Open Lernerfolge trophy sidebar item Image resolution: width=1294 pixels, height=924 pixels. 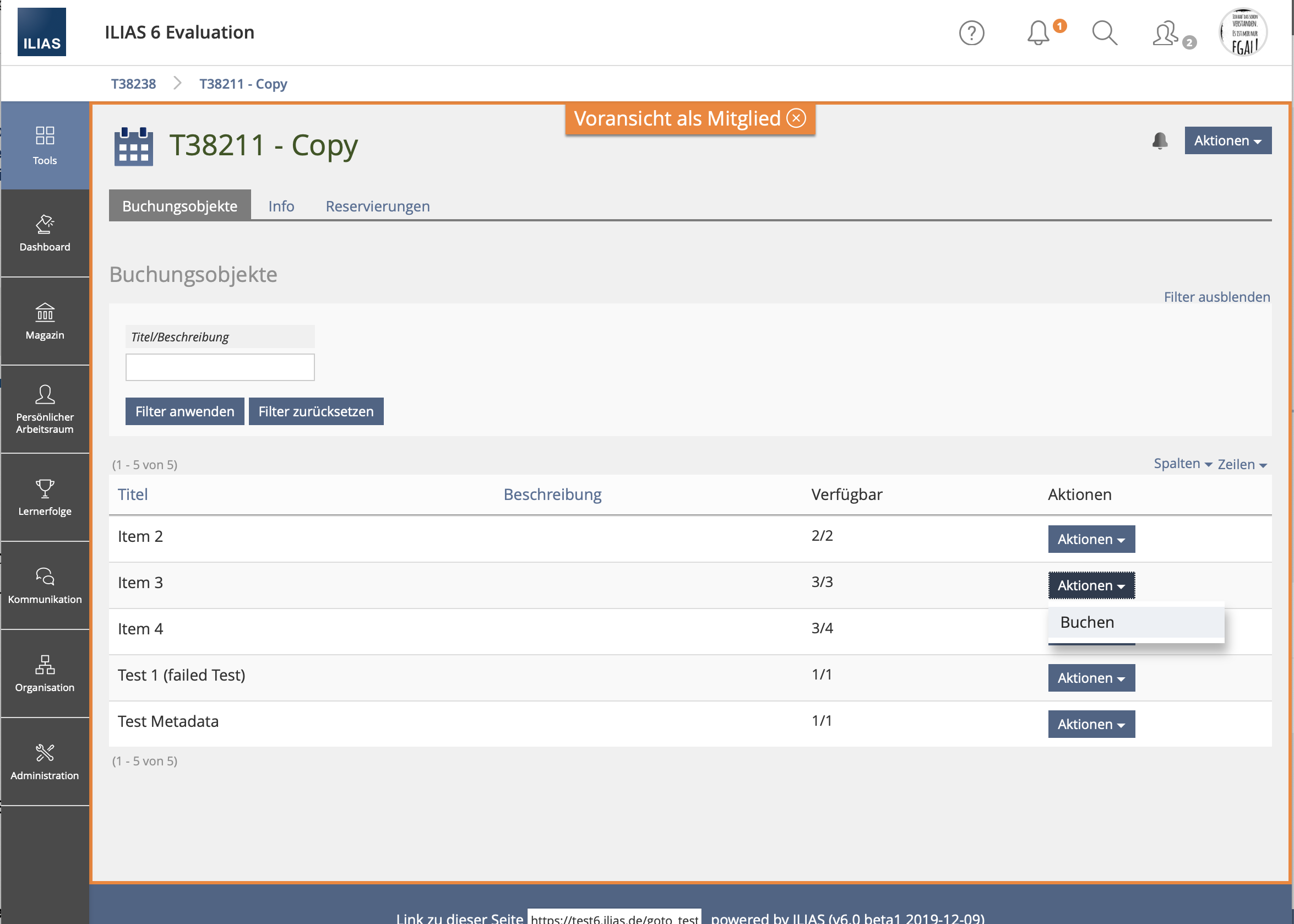point(45,497)
